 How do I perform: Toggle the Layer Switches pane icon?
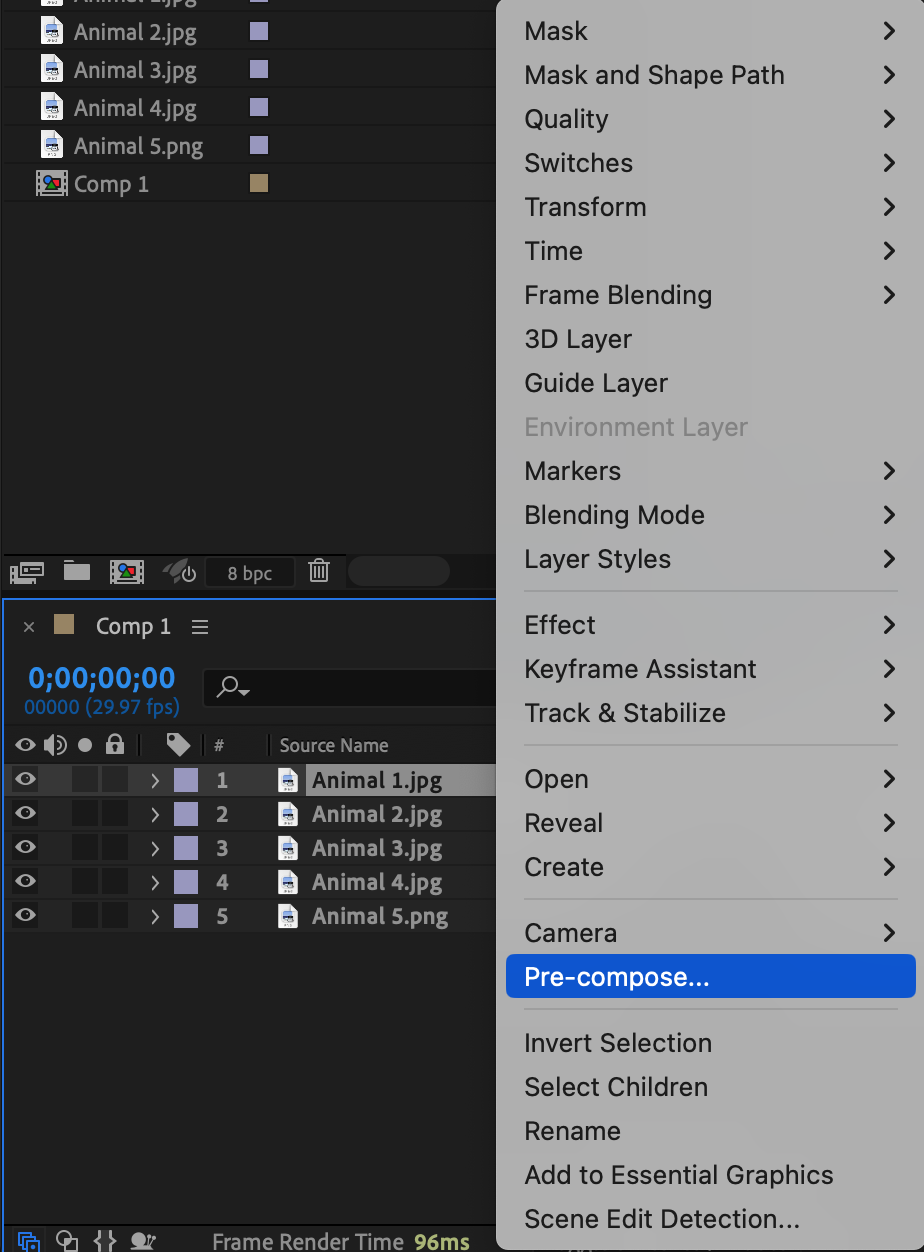[29, 1241]
